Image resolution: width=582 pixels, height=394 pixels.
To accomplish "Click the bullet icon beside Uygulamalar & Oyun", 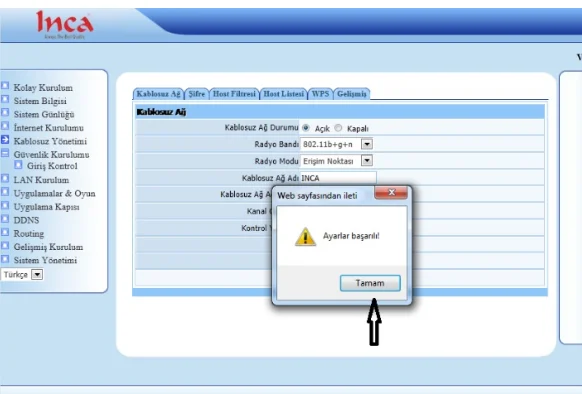I will [x=5, y=192].
